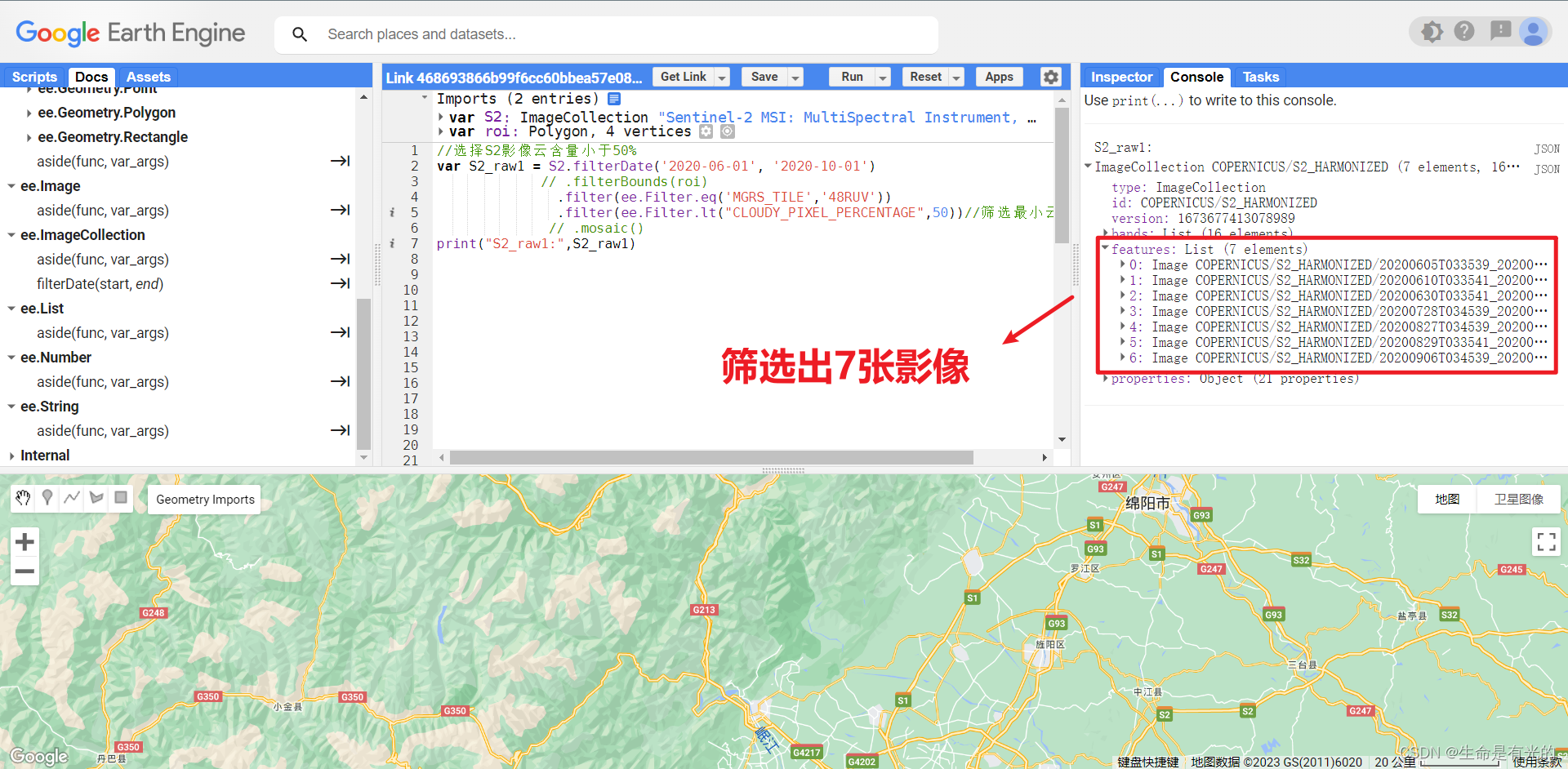The image size is (1568, 769).
Task: Select the draw polygon shape tool
Action: (96, 498)
